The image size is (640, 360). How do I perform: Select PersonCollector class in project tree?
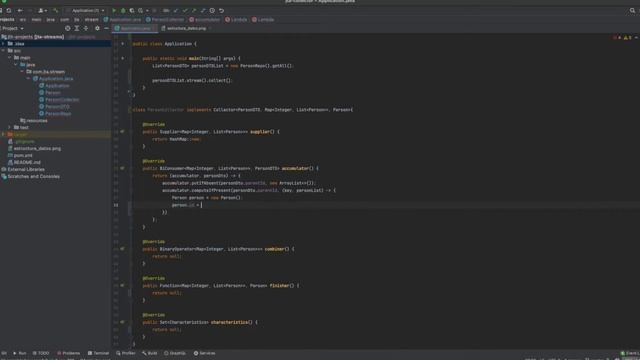point(59,100)
